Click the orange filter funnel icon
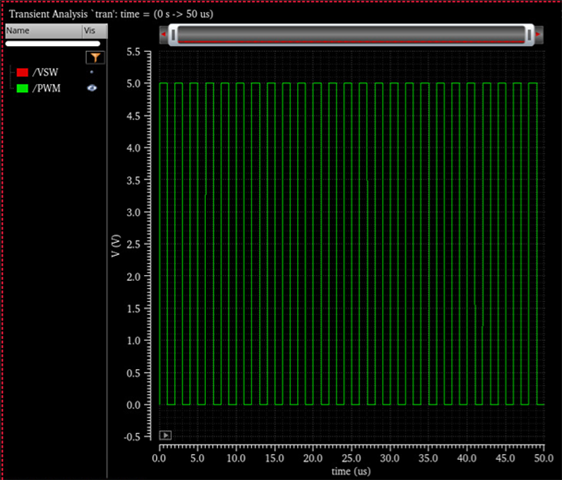Screen dimensions: 562x480 pyautogui.click(x=95, y=57)
